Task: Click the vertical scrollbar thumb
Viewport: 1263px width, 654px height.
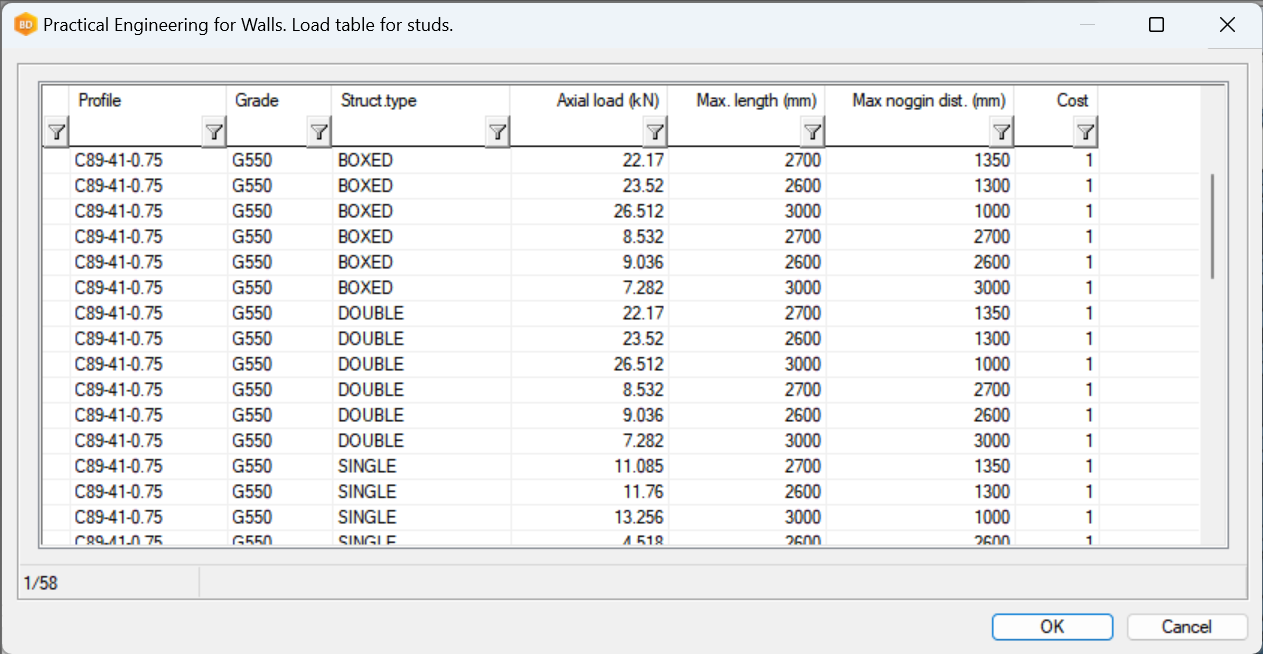Action: pyautogui.click(x=1213, y=226)
